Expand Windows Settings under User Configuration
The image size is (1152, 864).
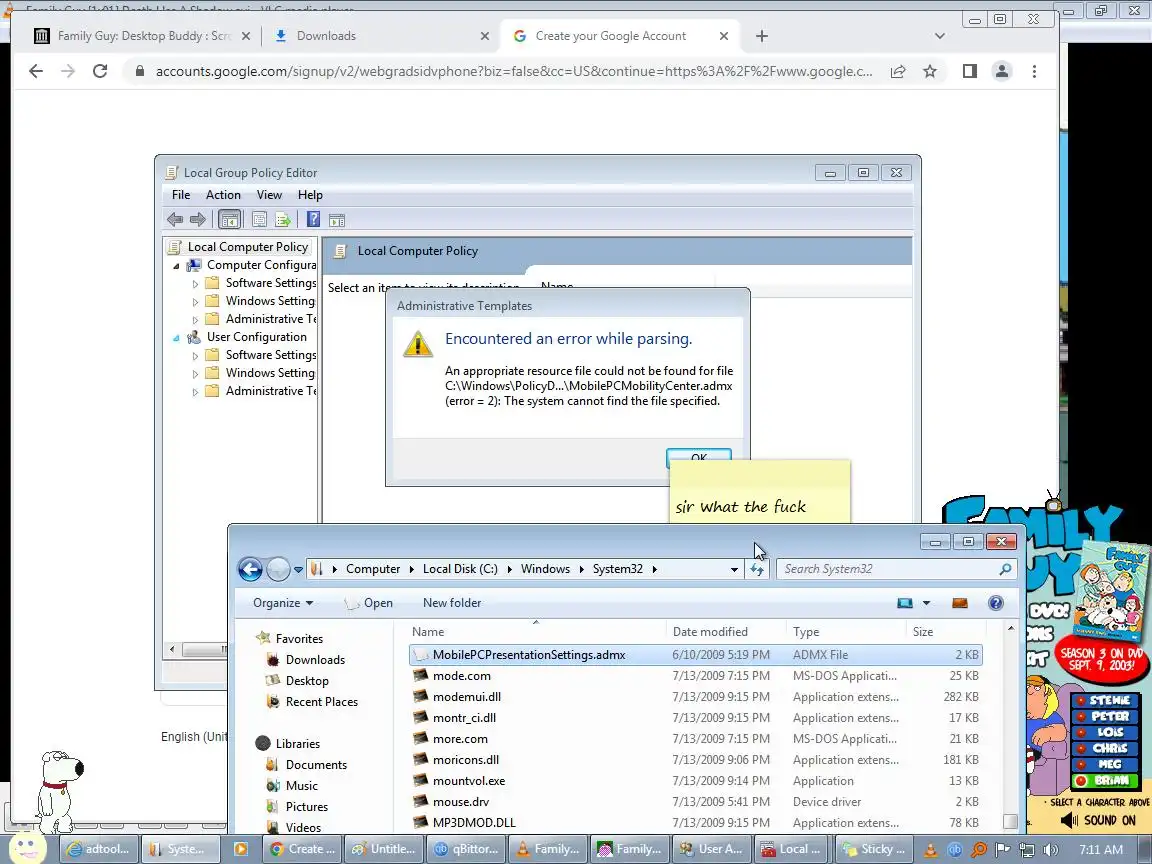[x=195, y=374]
